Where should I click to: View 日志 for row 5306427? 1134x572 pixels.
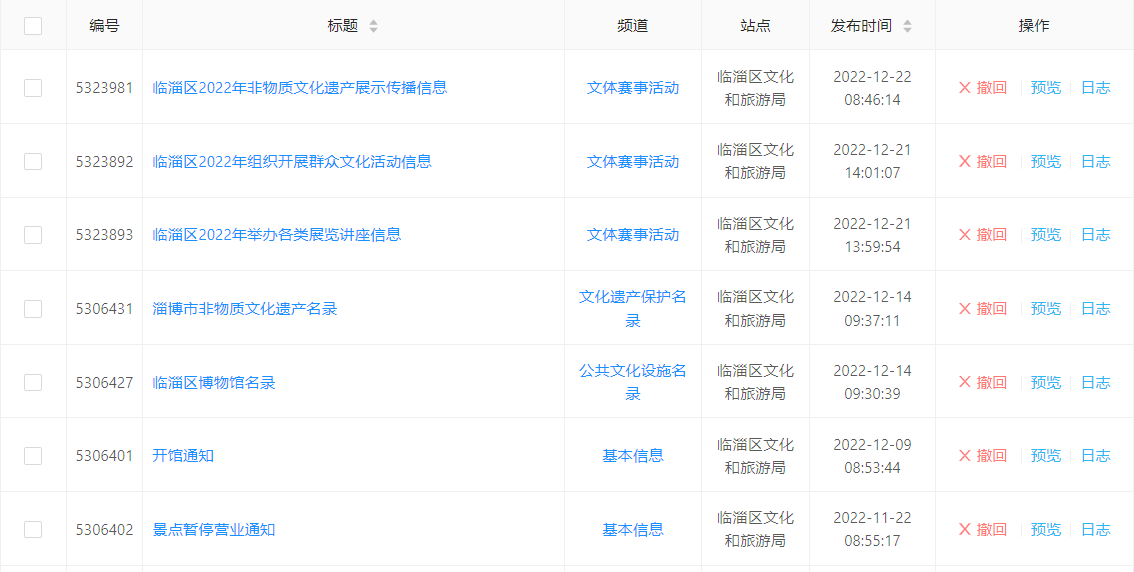pos(1095,382)
